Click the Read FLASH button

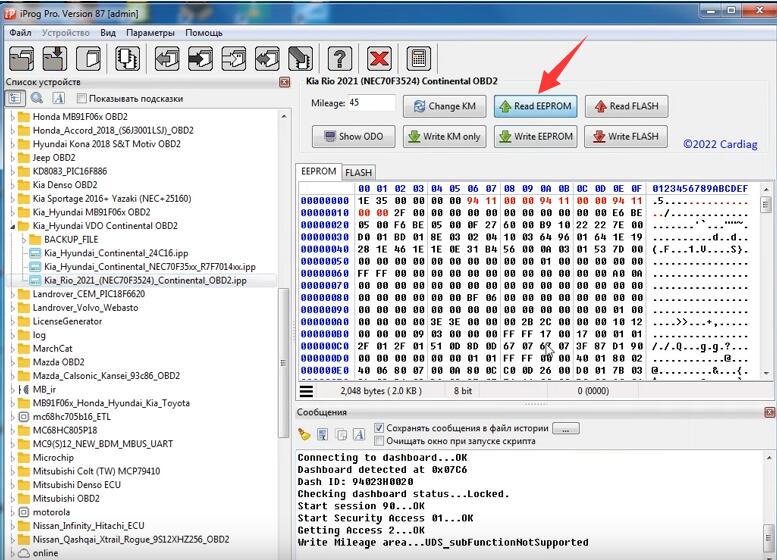pyautogui.click(x=627, y=106)
